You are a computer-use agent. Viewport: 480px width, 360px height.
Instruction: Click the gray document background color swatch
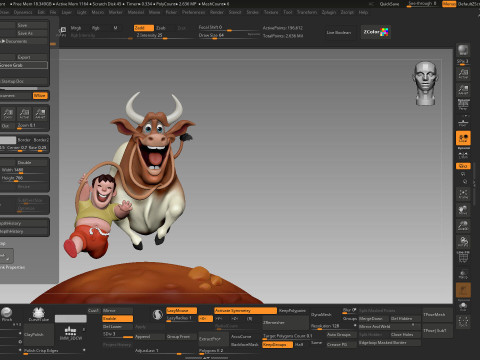(x=8, y=140)
